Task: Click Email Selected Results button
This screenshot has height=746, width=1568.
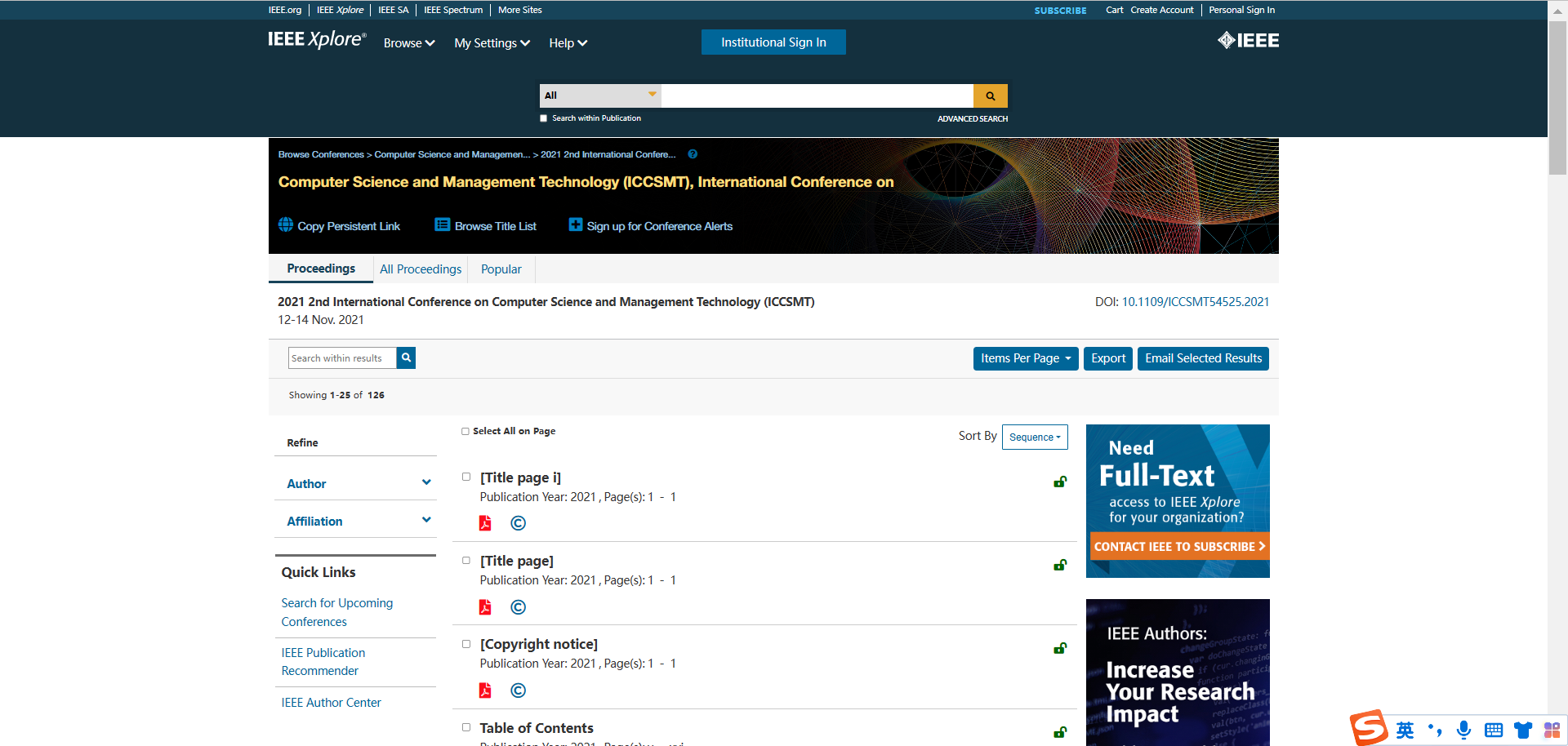Action: pos(1203,358)
